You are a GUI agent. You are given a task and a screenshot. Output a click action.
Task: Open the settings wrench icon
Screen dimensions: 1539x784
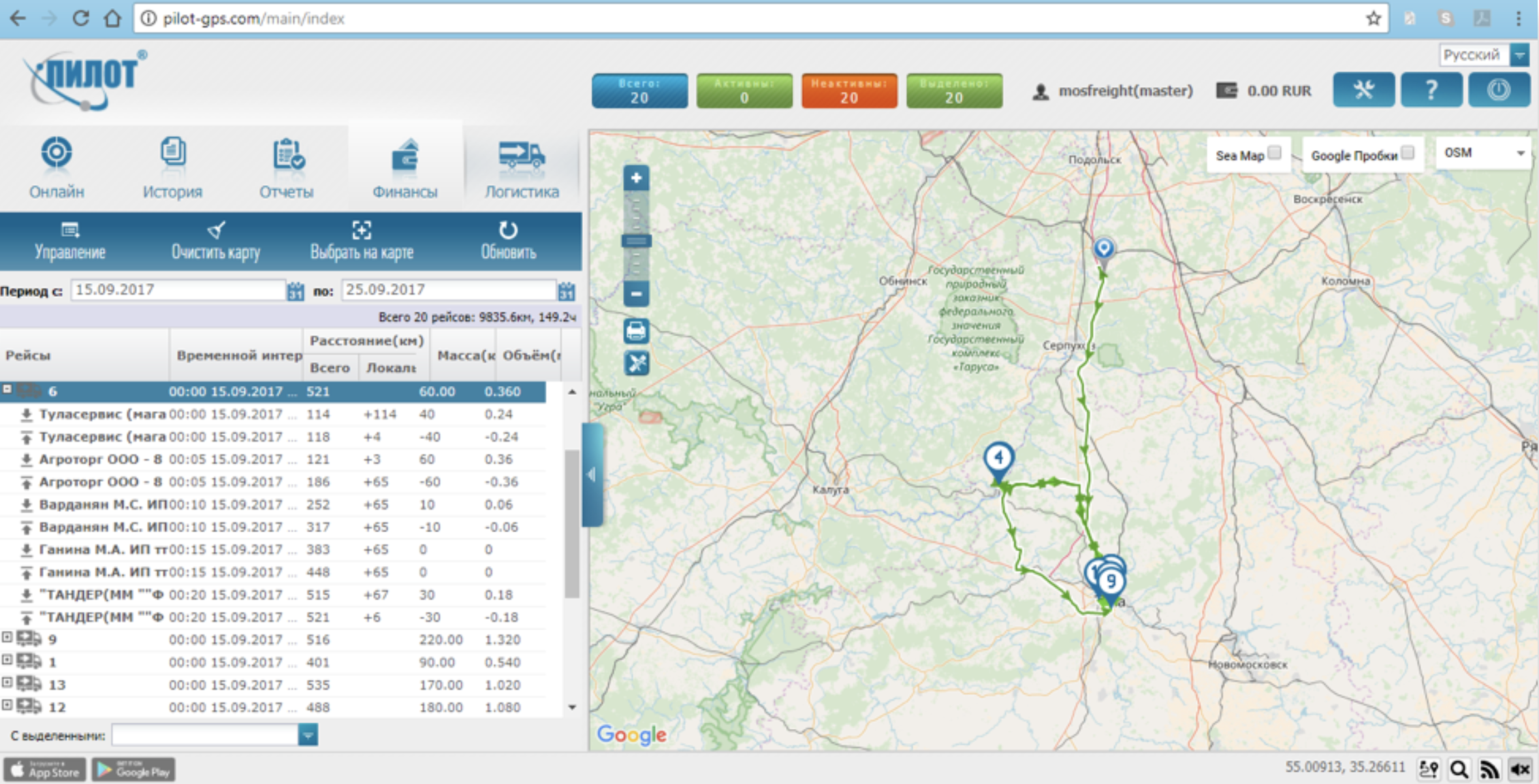point(1363,91)
